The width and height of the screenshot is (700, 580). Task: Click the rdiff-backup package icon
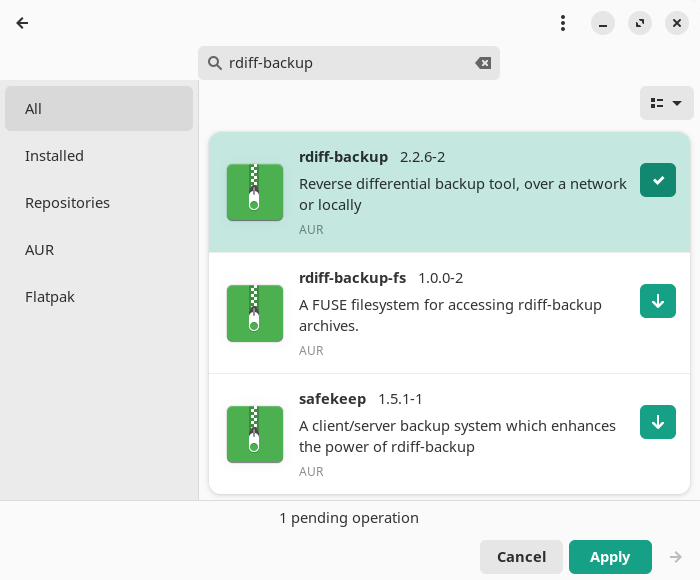[x=255, y=192]
